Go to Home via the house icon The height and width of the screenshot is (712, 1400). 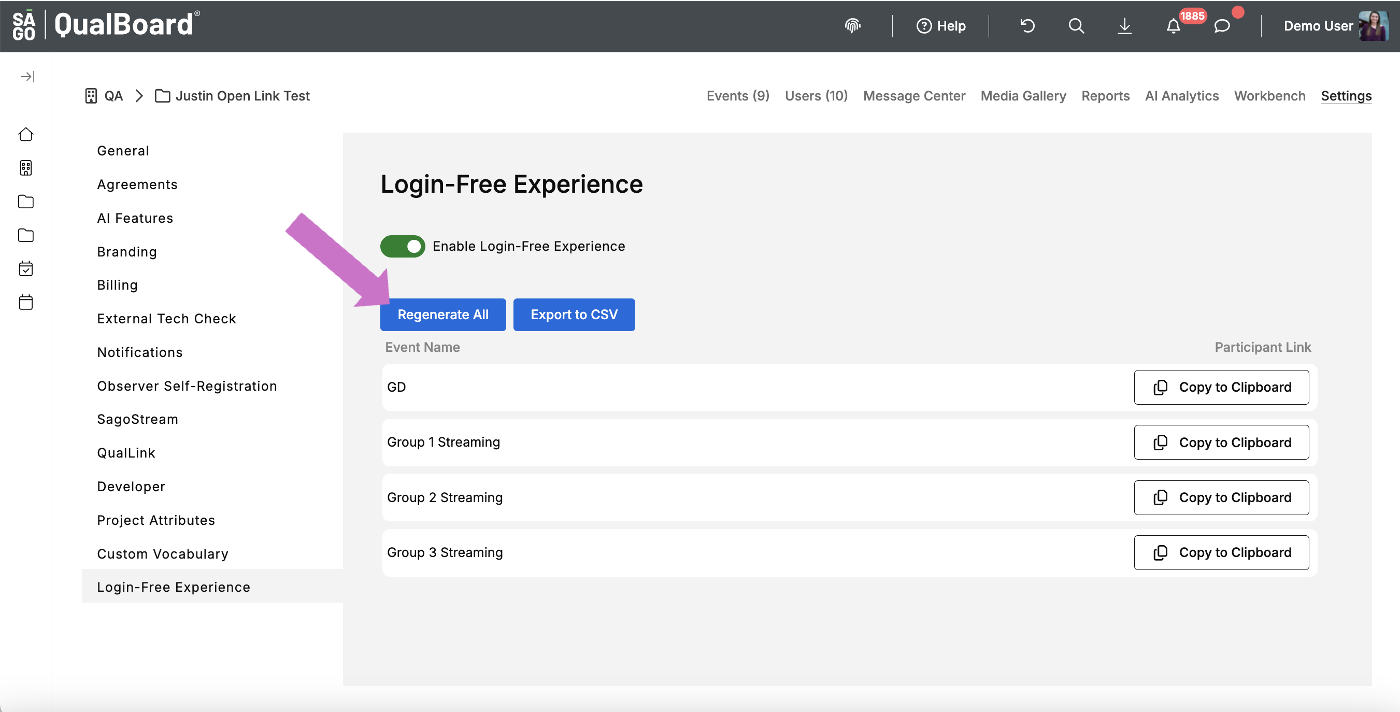click(x=26, y=134)
